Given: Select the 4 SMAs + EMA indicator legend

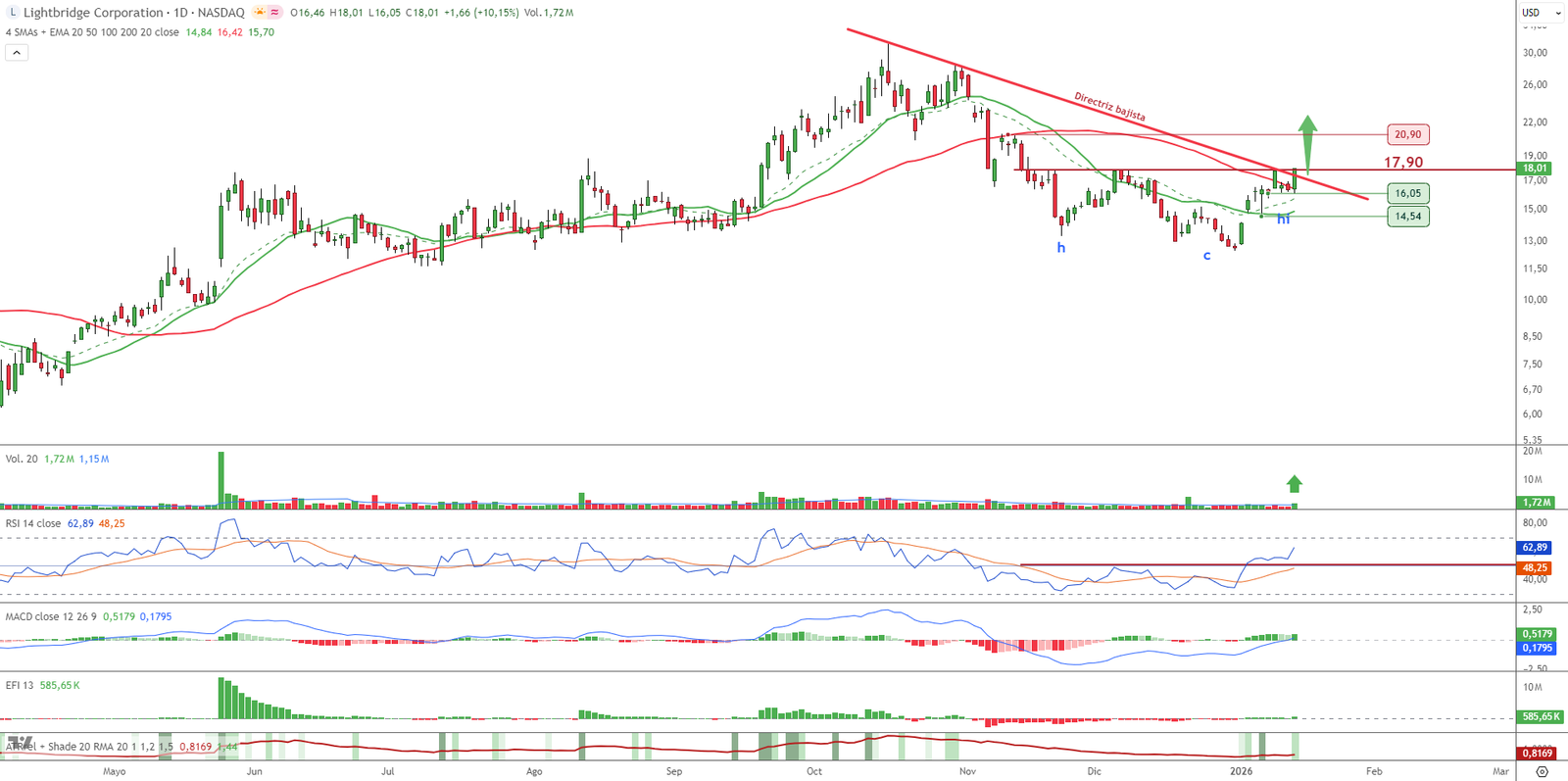Looking at the screenshot, I should click(92, 32).
